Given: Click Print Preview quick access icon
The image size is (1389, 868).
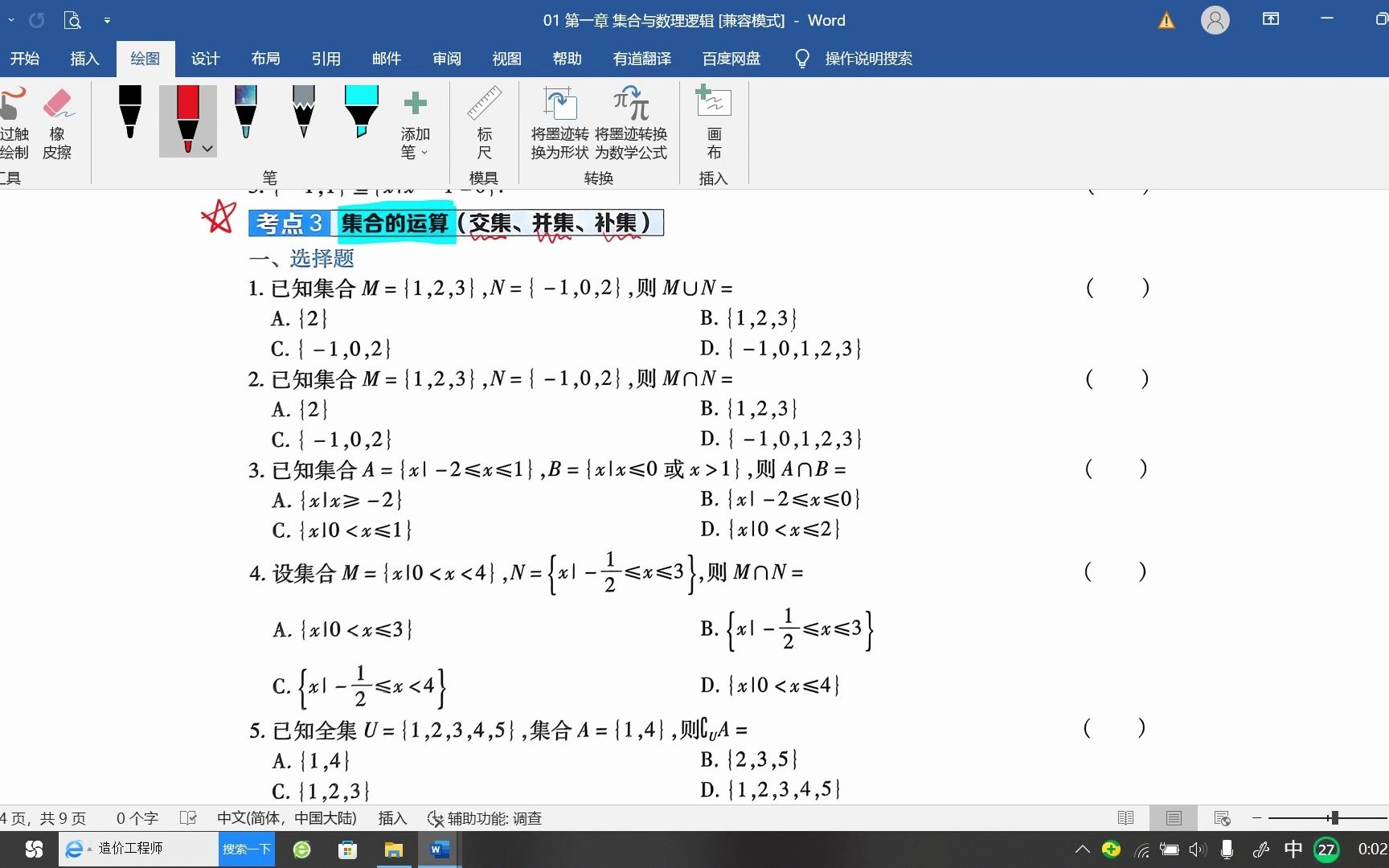Looking at the screenshot, I should coord(72,20).
